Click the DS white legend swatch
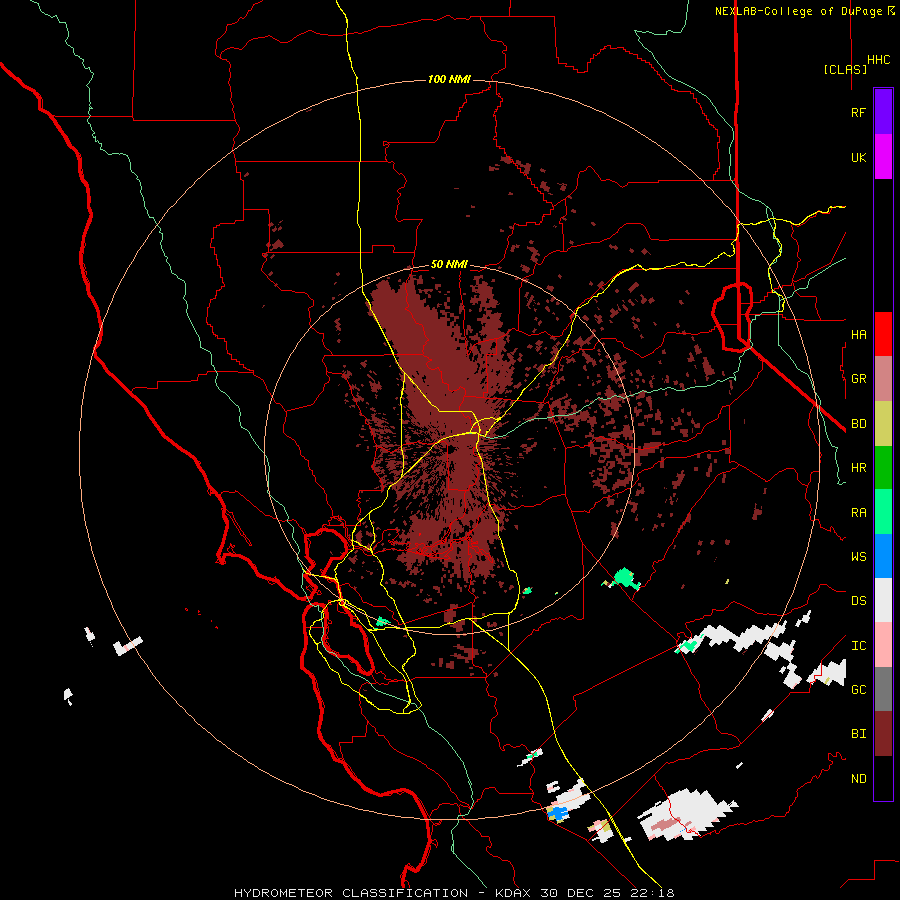This screenshot has width=900, height=900. pyautogui.click(x=883, y=600)
